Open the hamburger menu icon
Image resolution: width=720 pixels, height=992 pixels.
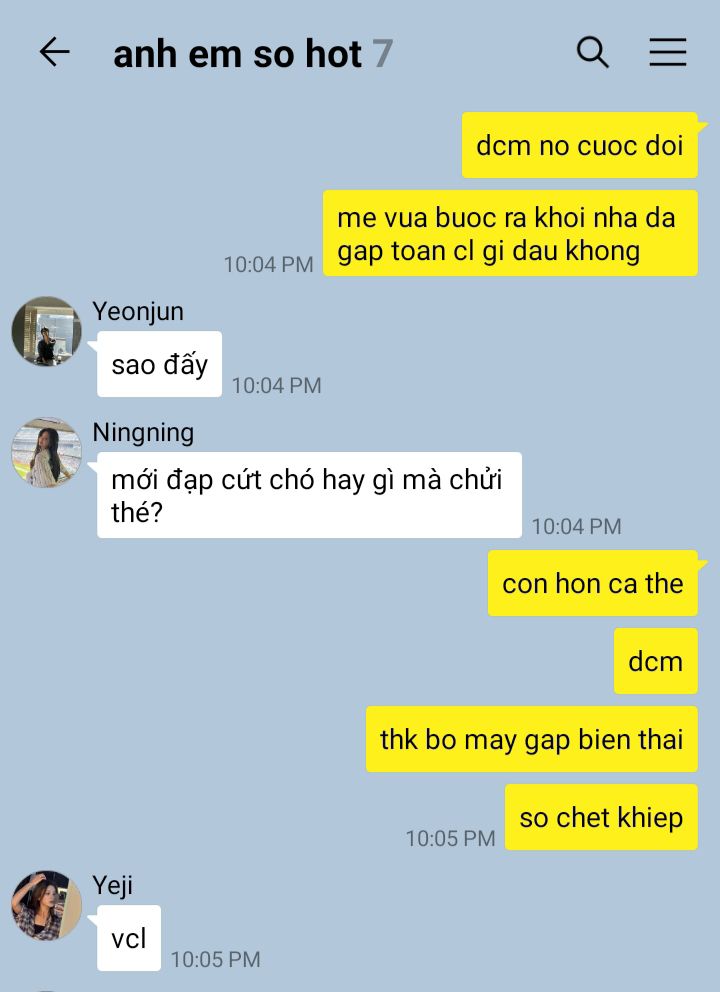coord(667,52)
